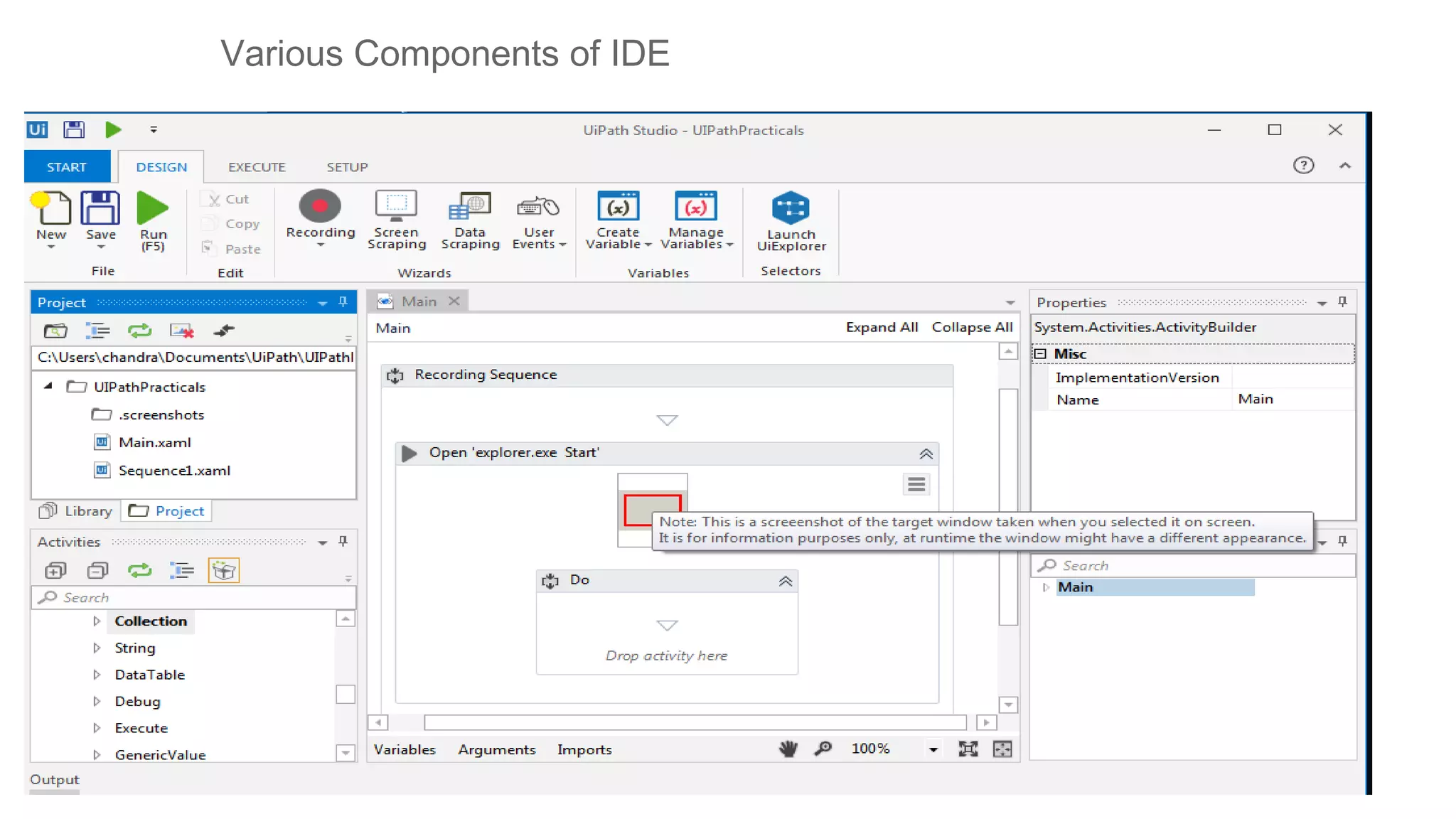Click Collapse All in designer
Image resolution: width=1456 pixels, height=819 pixels.
pyautogui.click(x=972, y=327)
